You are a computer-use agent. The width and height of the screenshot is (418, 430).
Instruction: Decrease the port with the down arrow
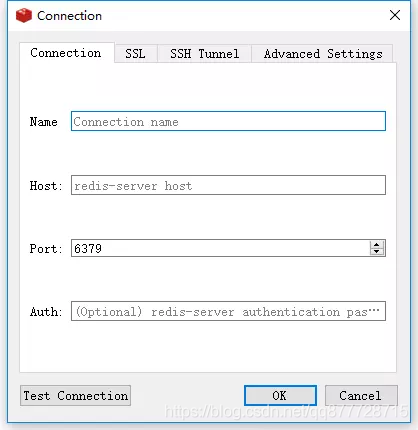[377, 252]
